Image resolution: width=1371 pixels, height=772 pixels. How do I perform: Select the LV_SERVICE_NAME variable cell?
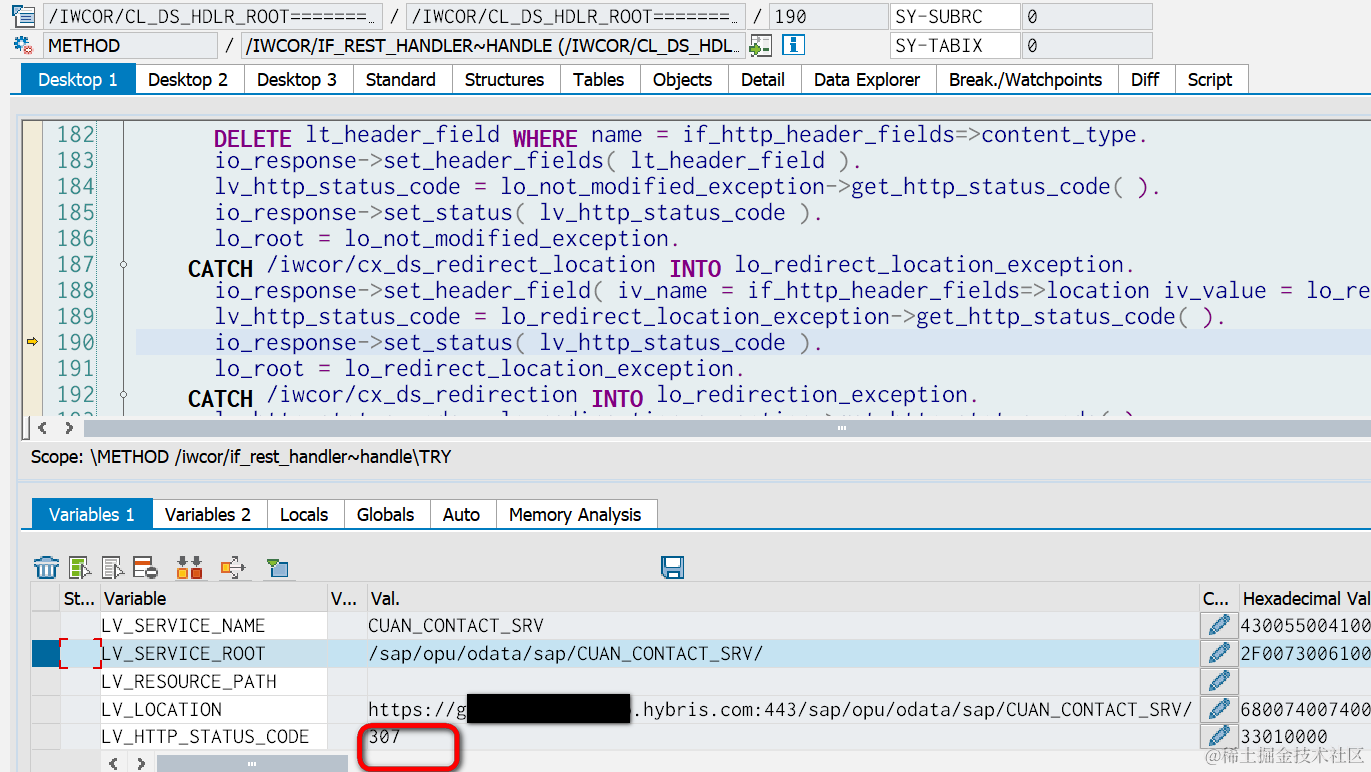[x=214, y=625]
